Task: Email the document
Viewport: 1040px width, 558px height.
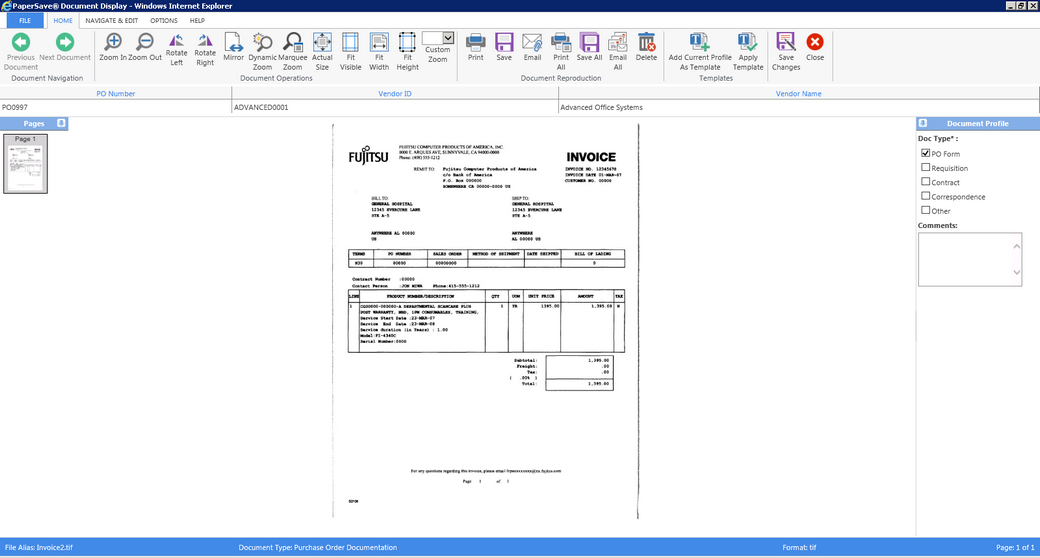Action: (532, 42)
